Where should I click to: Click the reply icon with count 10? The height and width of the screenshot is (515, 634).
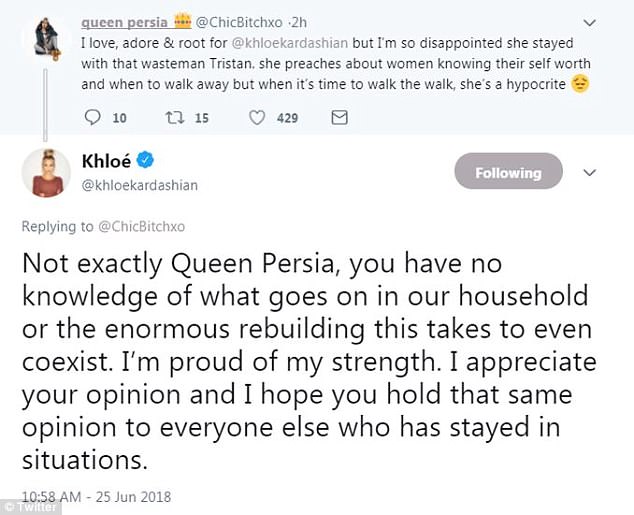(93, 118)
